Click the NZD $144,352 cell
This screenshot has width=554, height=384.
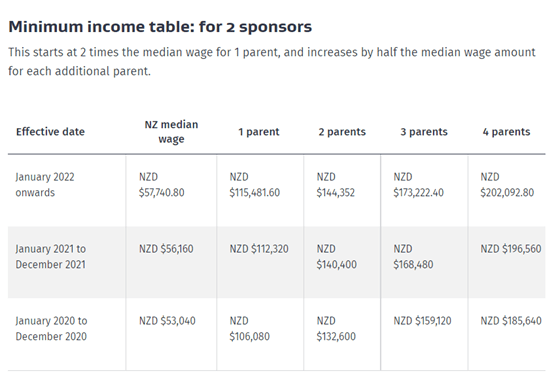pyautogui.click(x=336, y=185)
